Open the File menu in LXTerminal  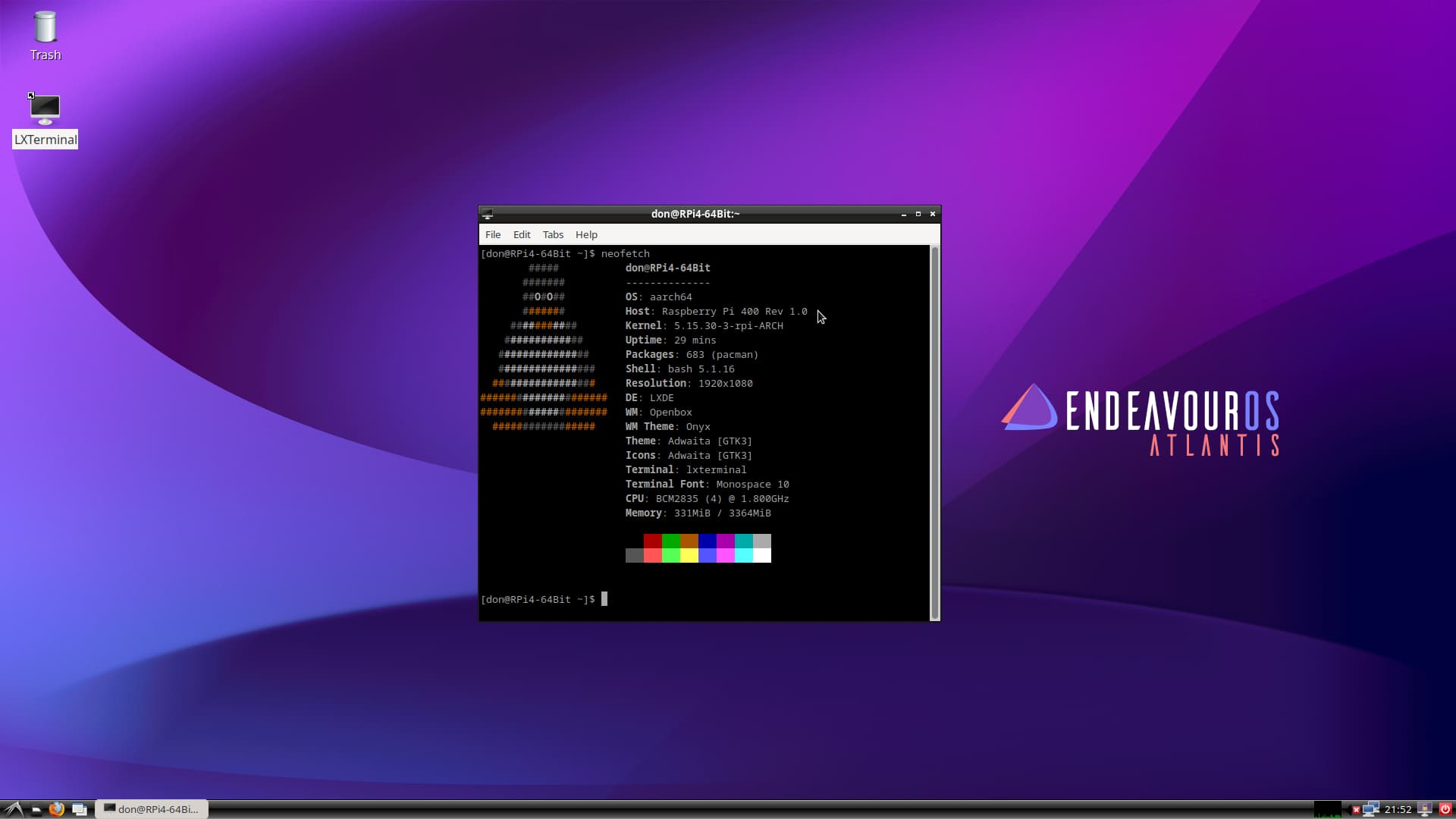pyautogui.click(x=493, y=235)
